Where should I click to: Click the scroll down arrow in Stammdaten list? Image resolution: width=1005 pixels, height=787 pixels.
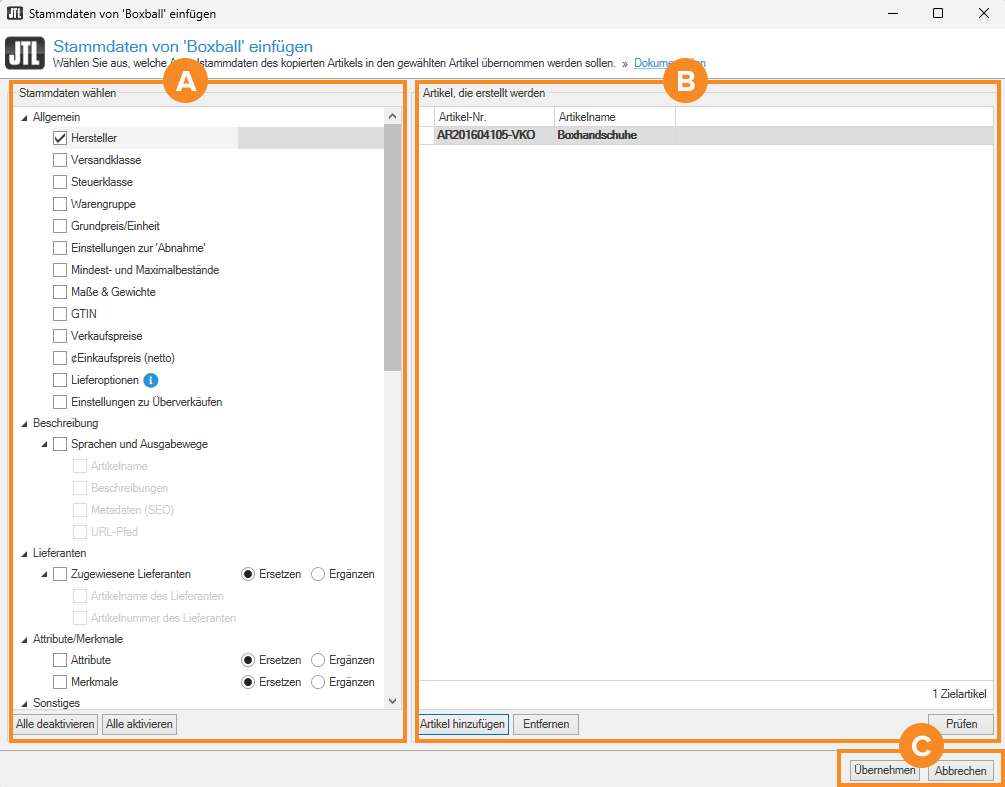pos(392,702)
